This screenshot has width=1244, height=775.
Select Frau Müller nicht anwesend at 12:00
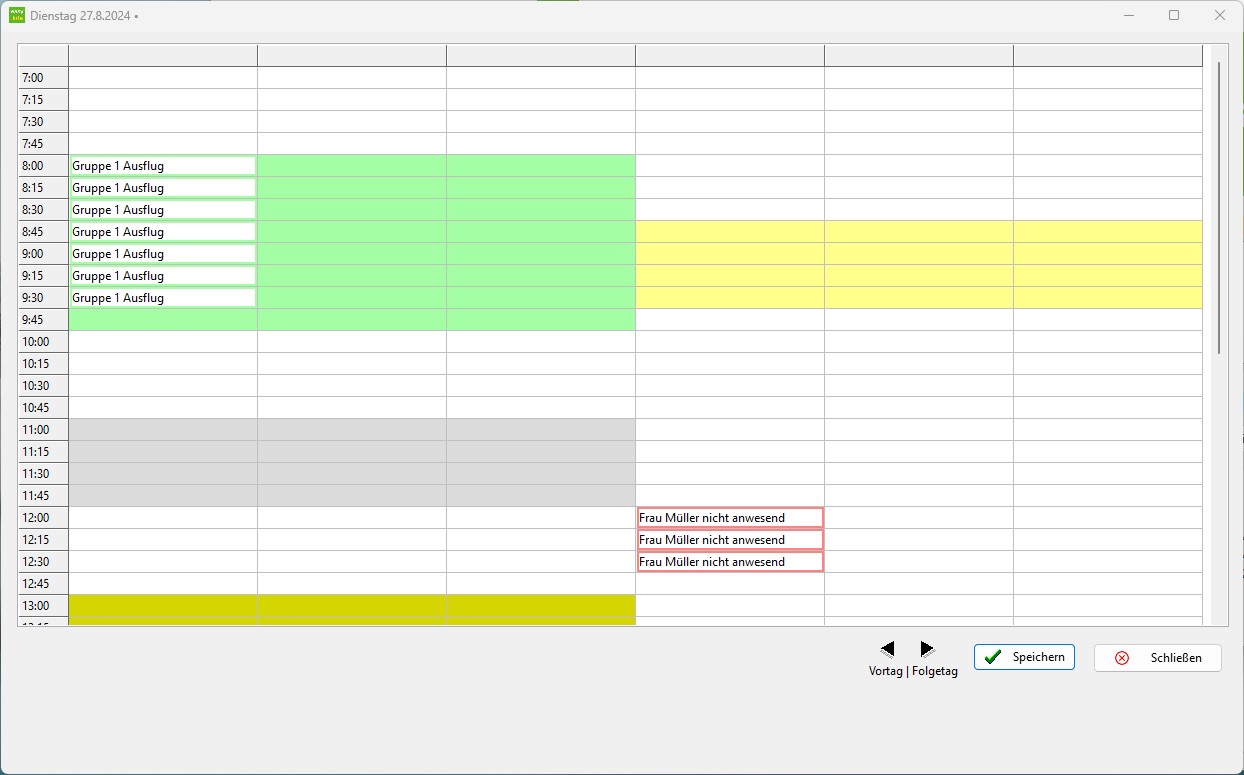click(730, 518)
